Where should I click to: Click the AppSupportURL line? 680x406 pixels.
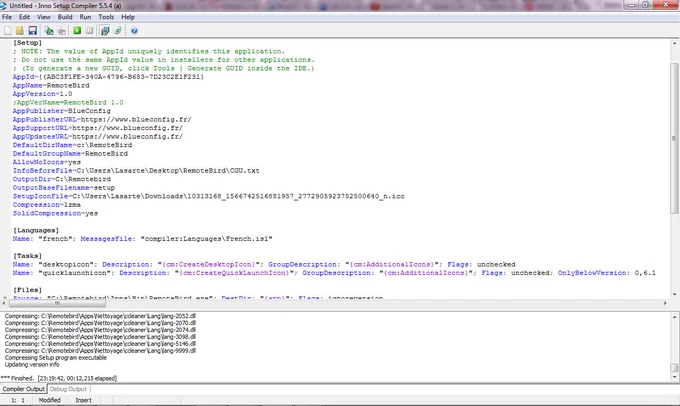tap(98, 128)
